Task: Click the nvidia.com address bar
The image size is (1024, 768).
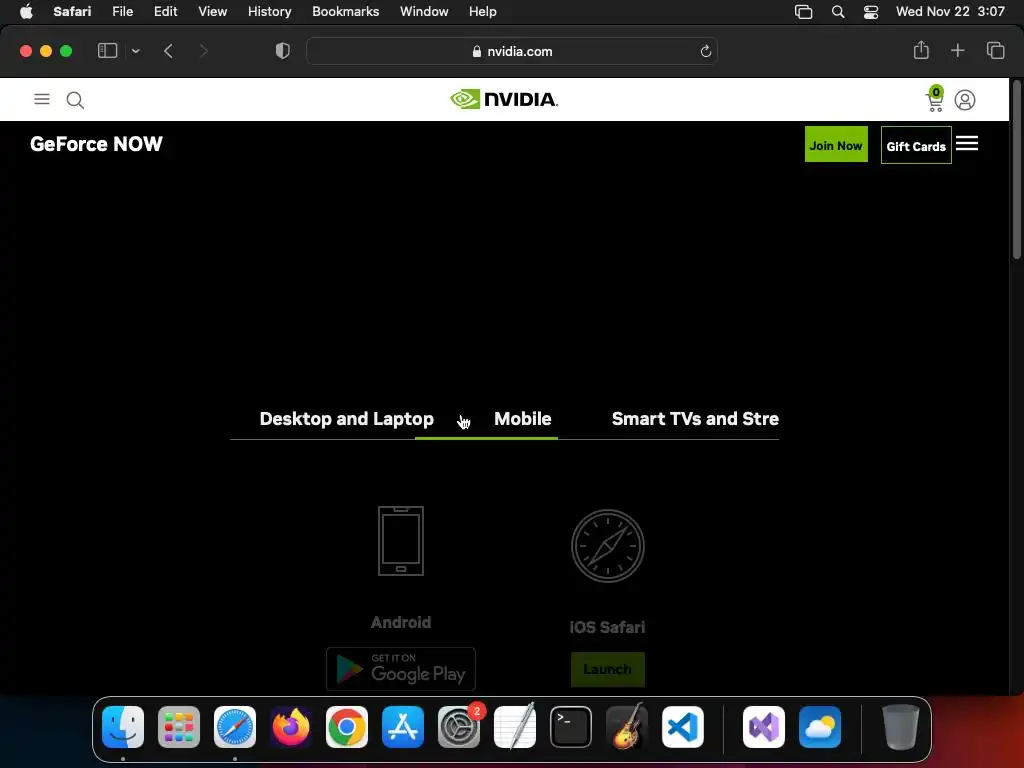Action: pos(512,51)
